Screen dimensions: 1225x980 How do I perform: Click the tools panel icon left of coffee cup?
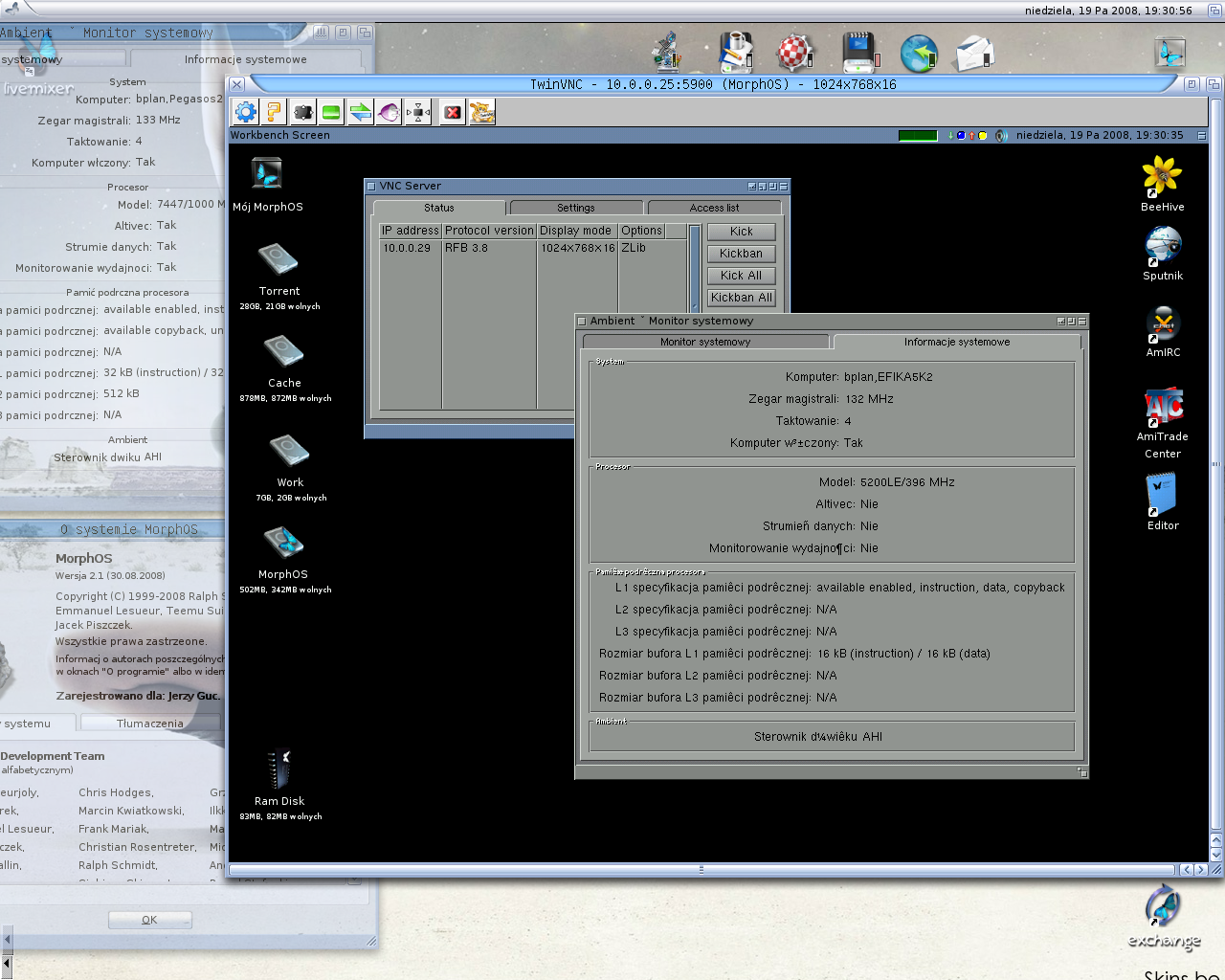click(x=667, y=53)
